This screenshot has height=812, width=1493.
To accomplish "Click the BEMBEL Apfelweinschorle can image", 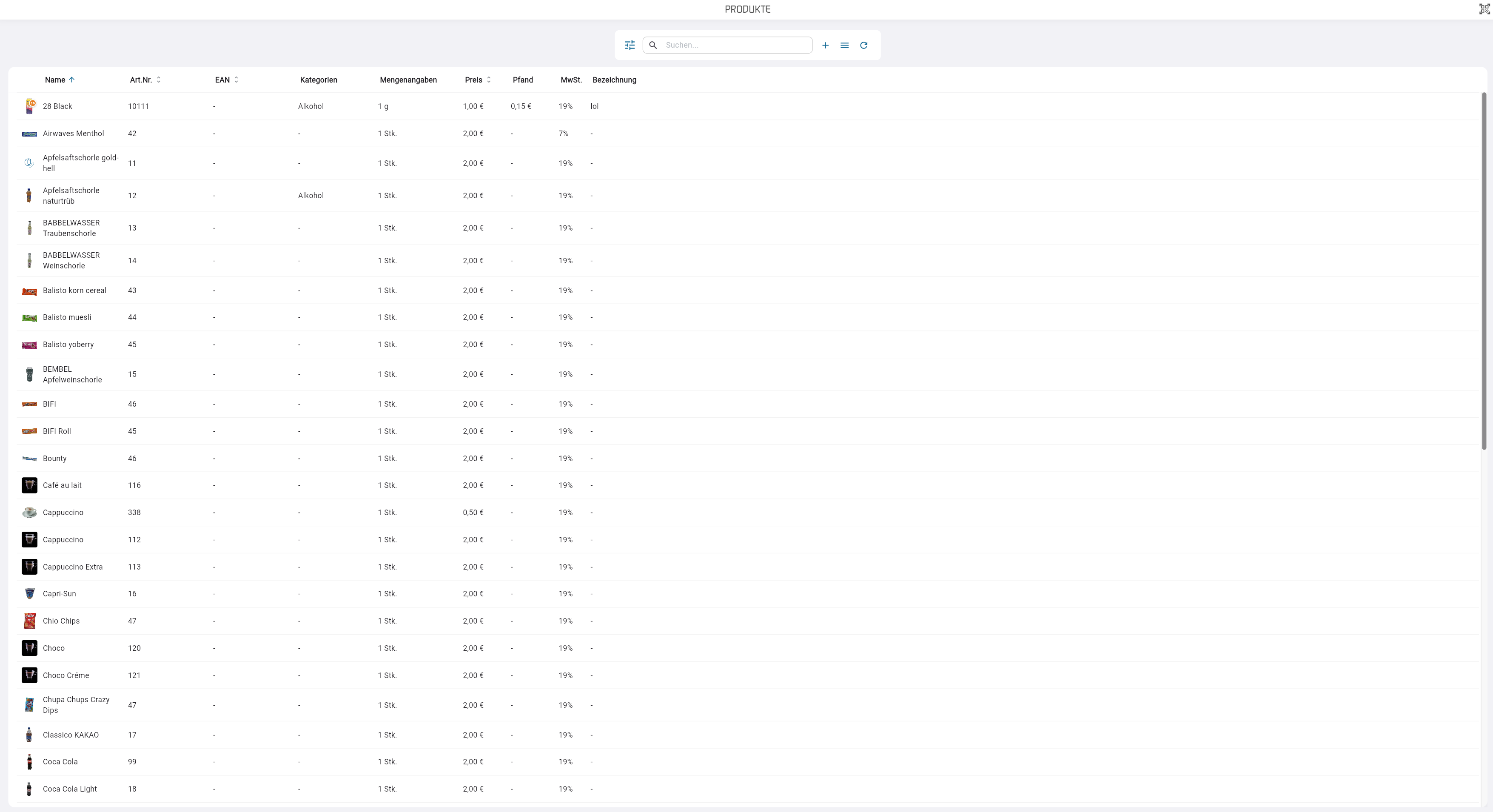I will pos(29,374).
